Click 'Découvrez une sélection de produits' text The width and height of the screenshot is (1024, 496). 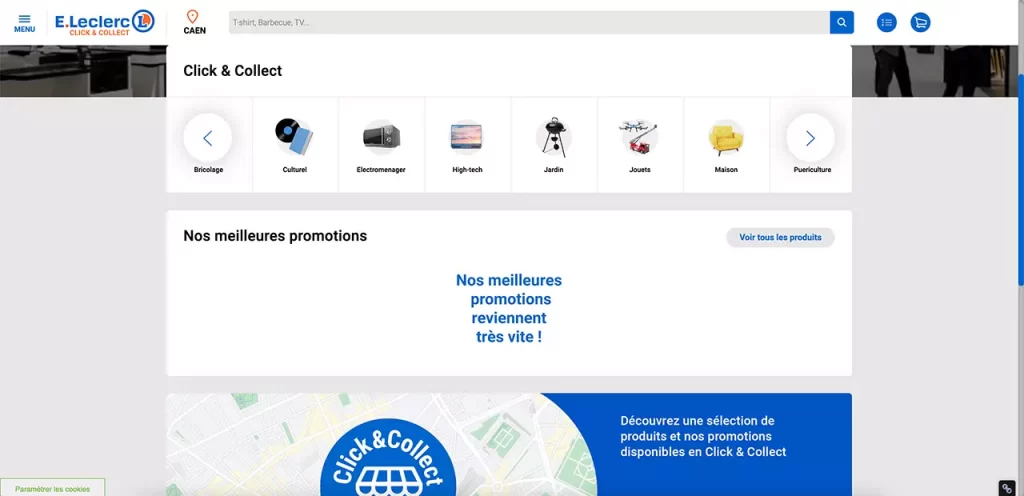tap(703, 436)
